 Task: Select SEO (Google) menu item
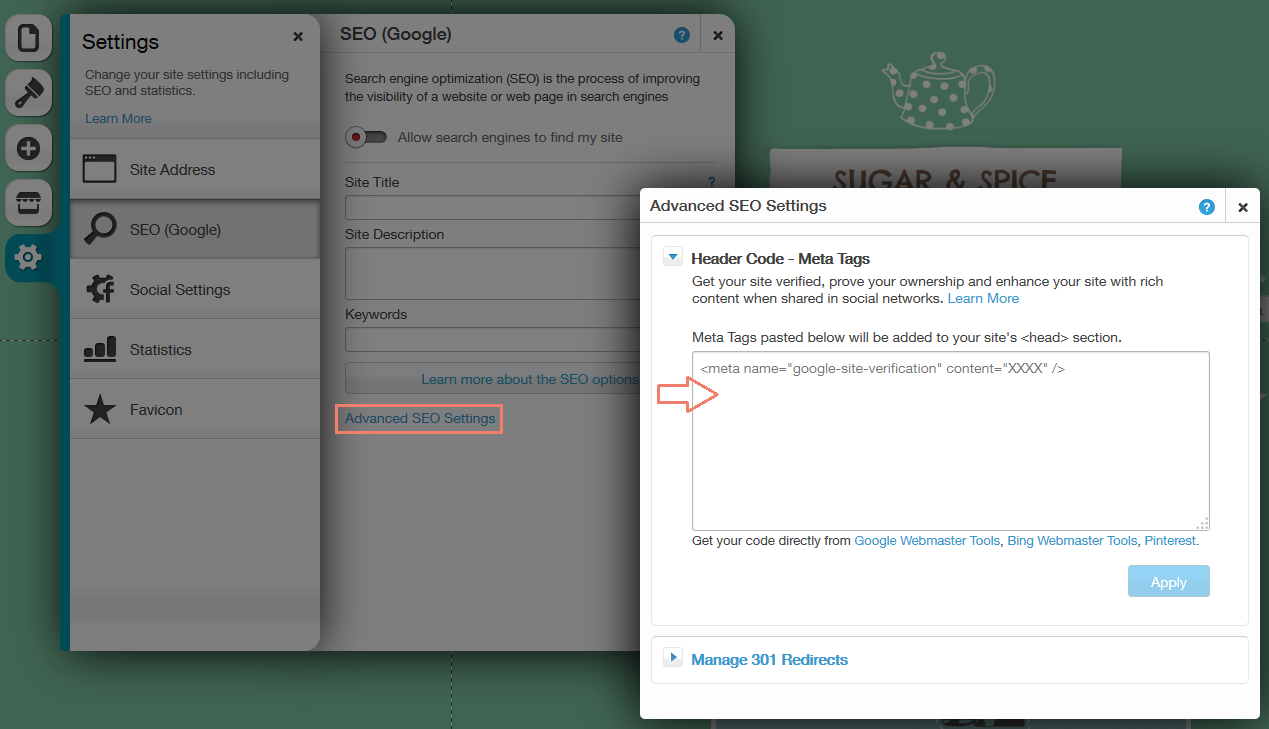click(195, 229)
